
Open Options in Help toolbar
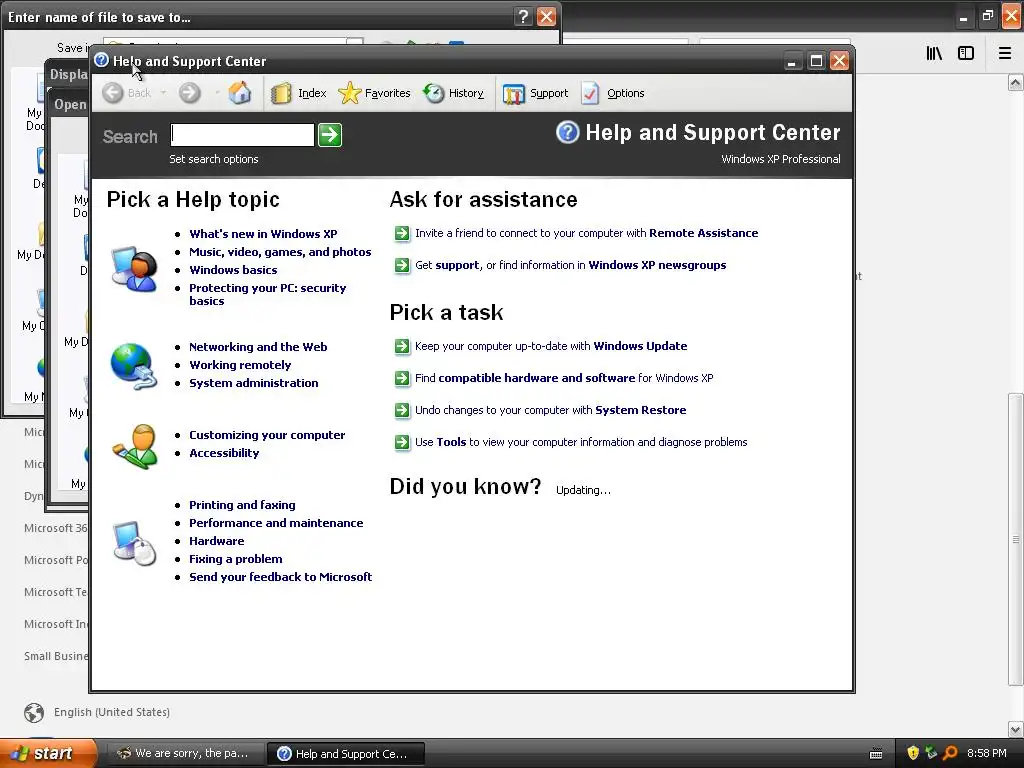tap(613, 93)
